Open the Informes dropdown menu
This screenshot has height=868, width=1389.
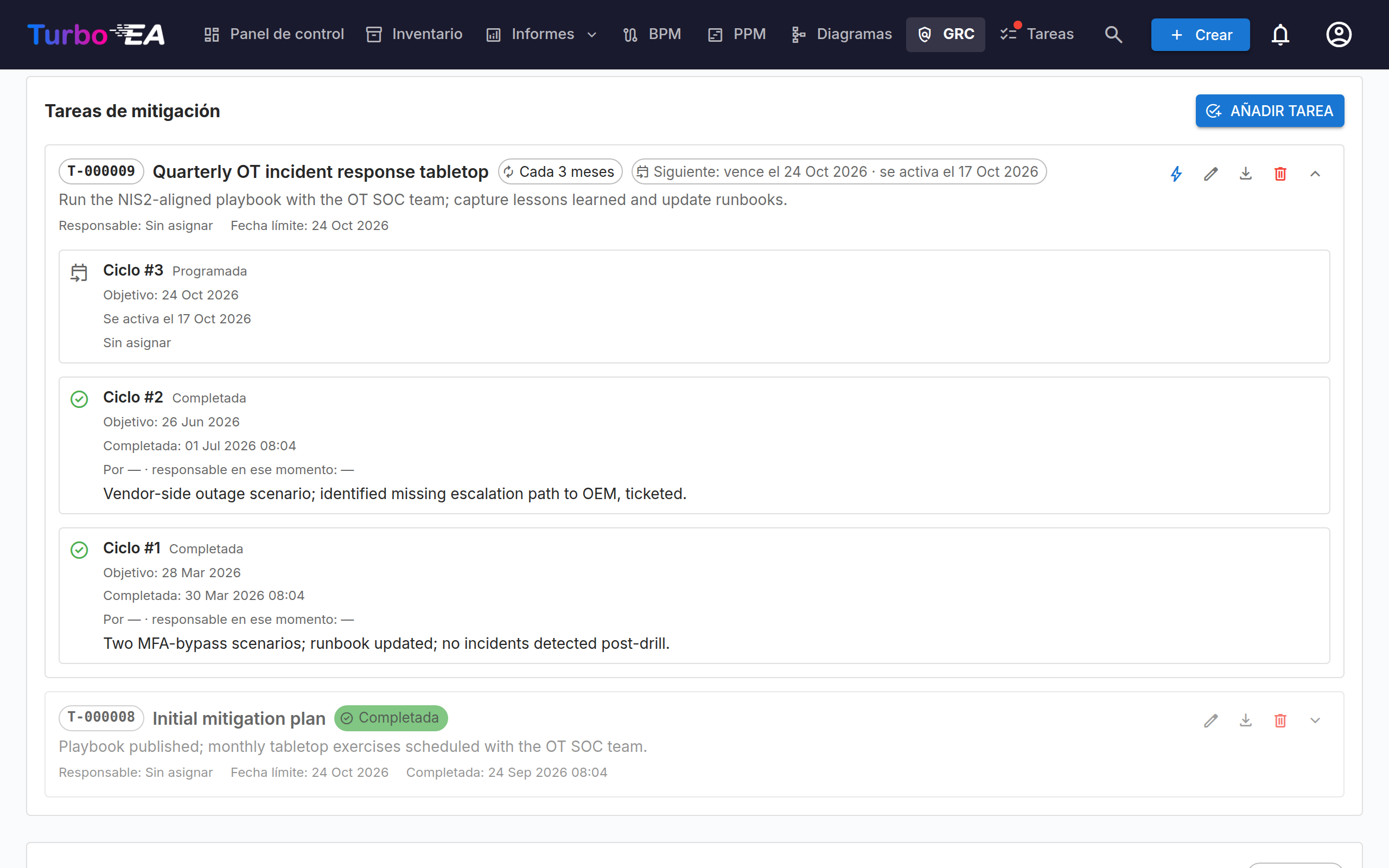[542, 34]
